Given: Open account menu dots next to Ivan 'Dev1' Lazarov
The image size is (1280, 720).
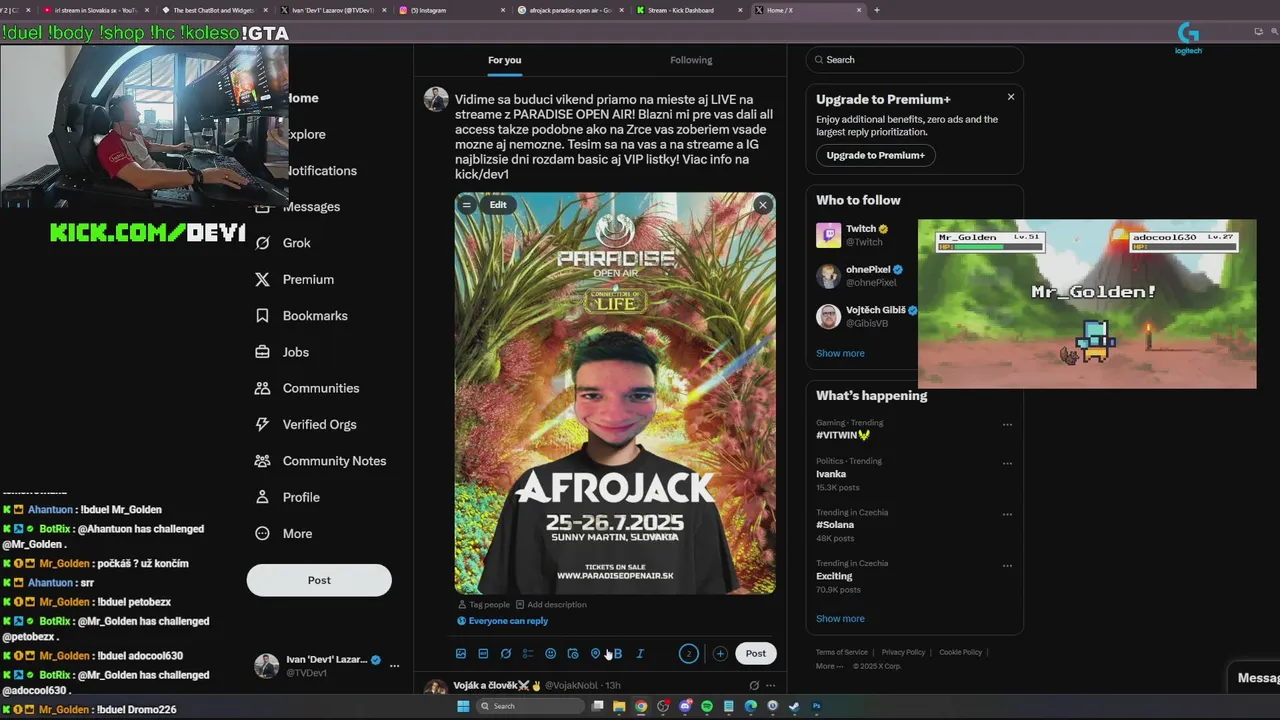Looking at the screenshot, I should tap(394, 666).
